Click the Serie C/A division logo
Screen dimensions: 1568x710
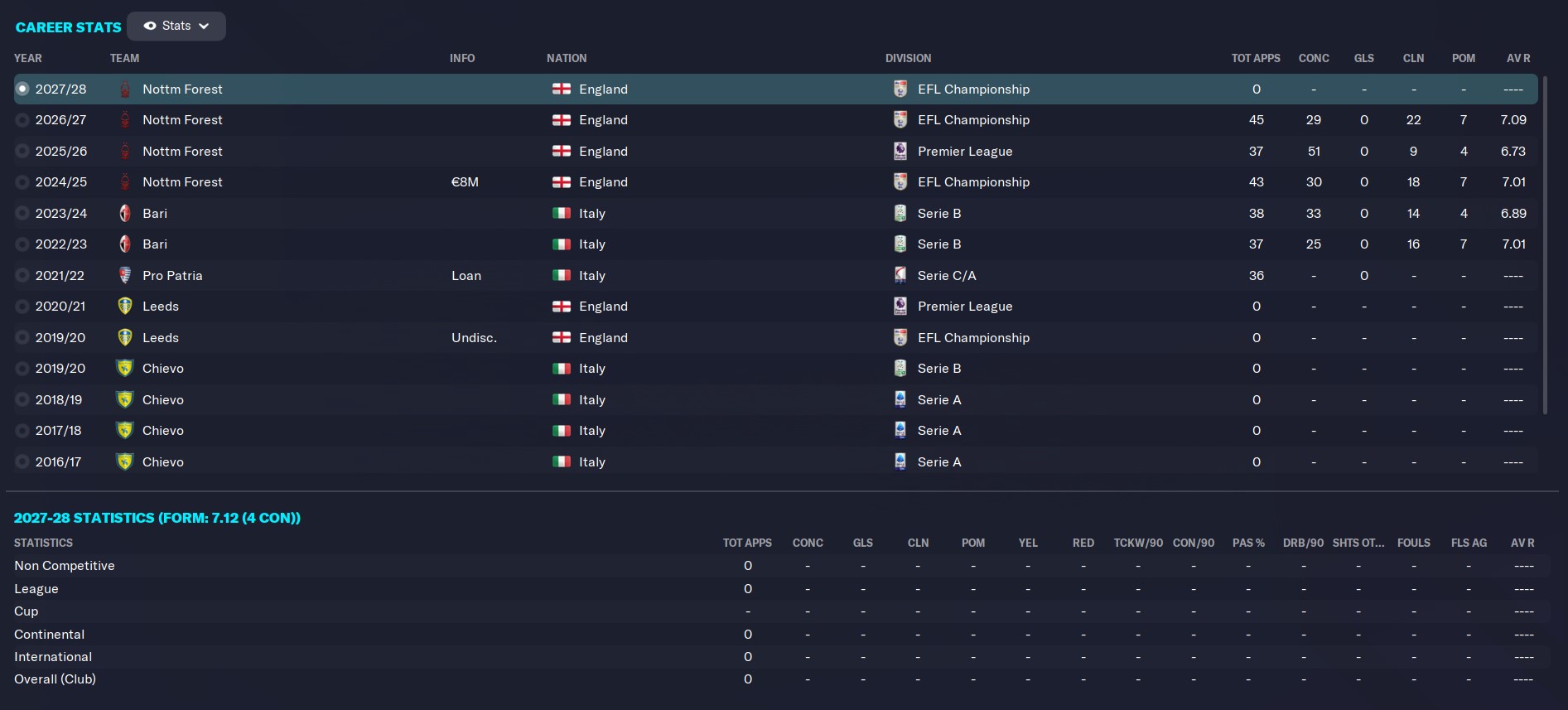click(900, 275)
